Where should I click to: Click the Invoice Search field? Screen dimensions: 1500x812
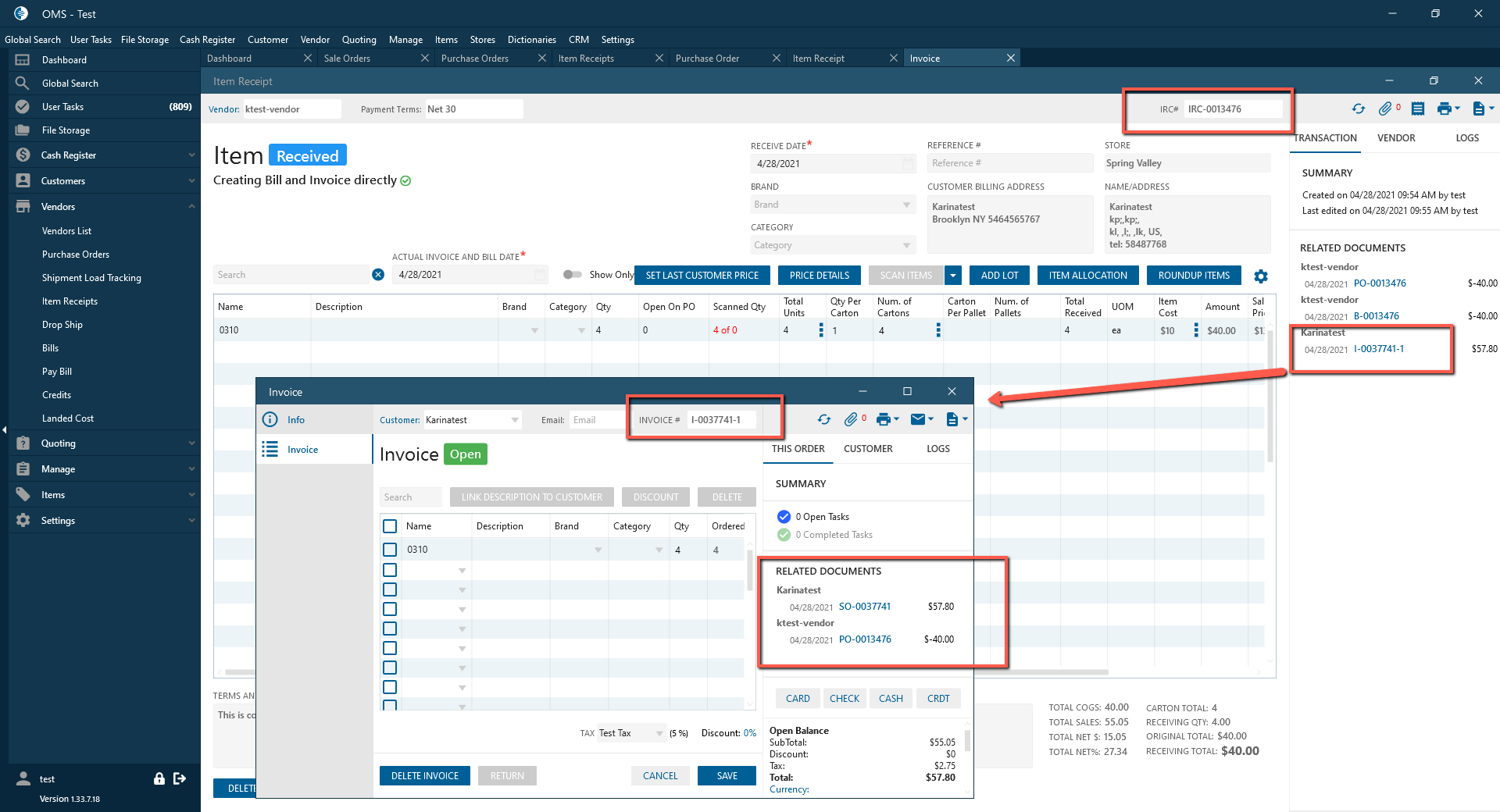411,497
